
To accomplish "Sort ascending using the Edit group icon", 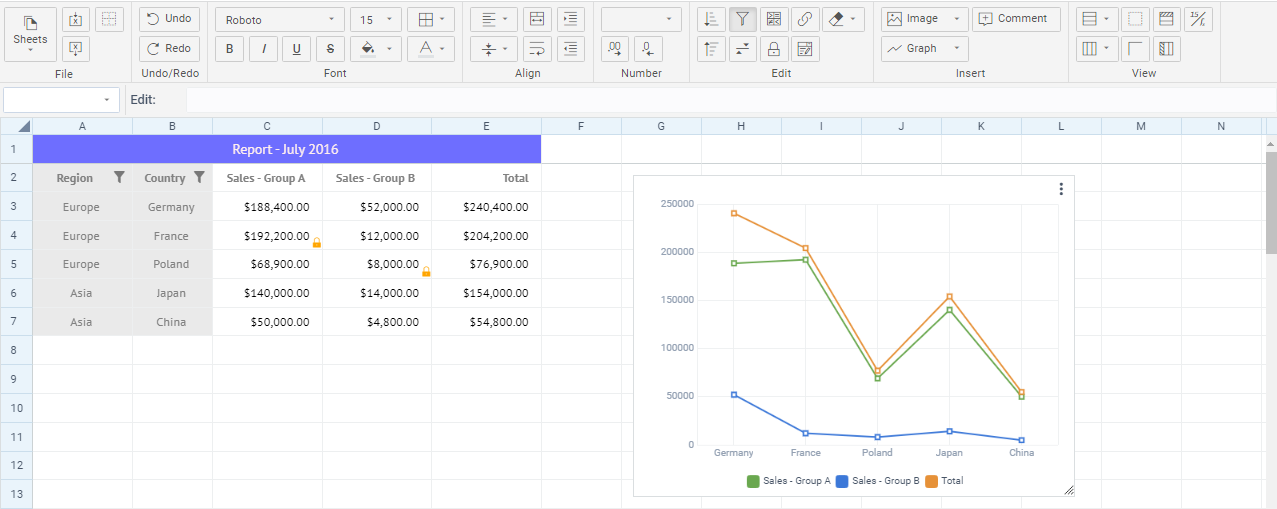I will [x=710, y=19].
